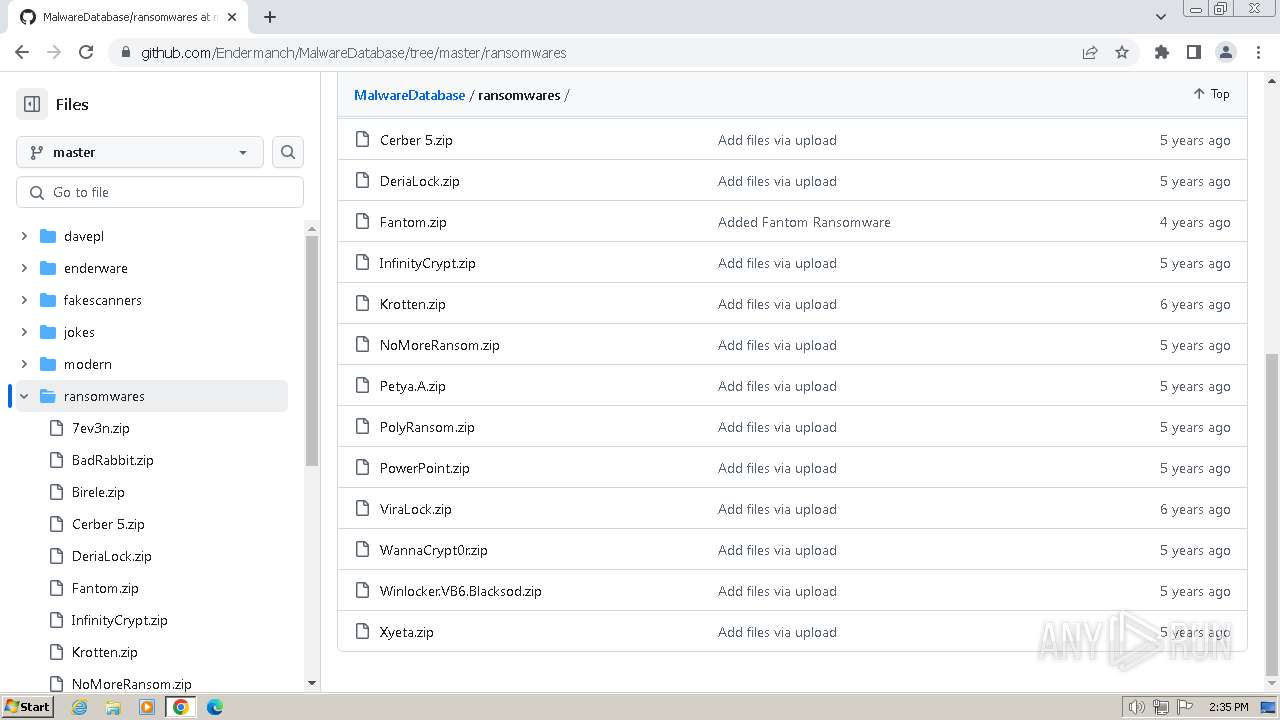
Task: Go forward in browser history
Action: tap(54, 52)
